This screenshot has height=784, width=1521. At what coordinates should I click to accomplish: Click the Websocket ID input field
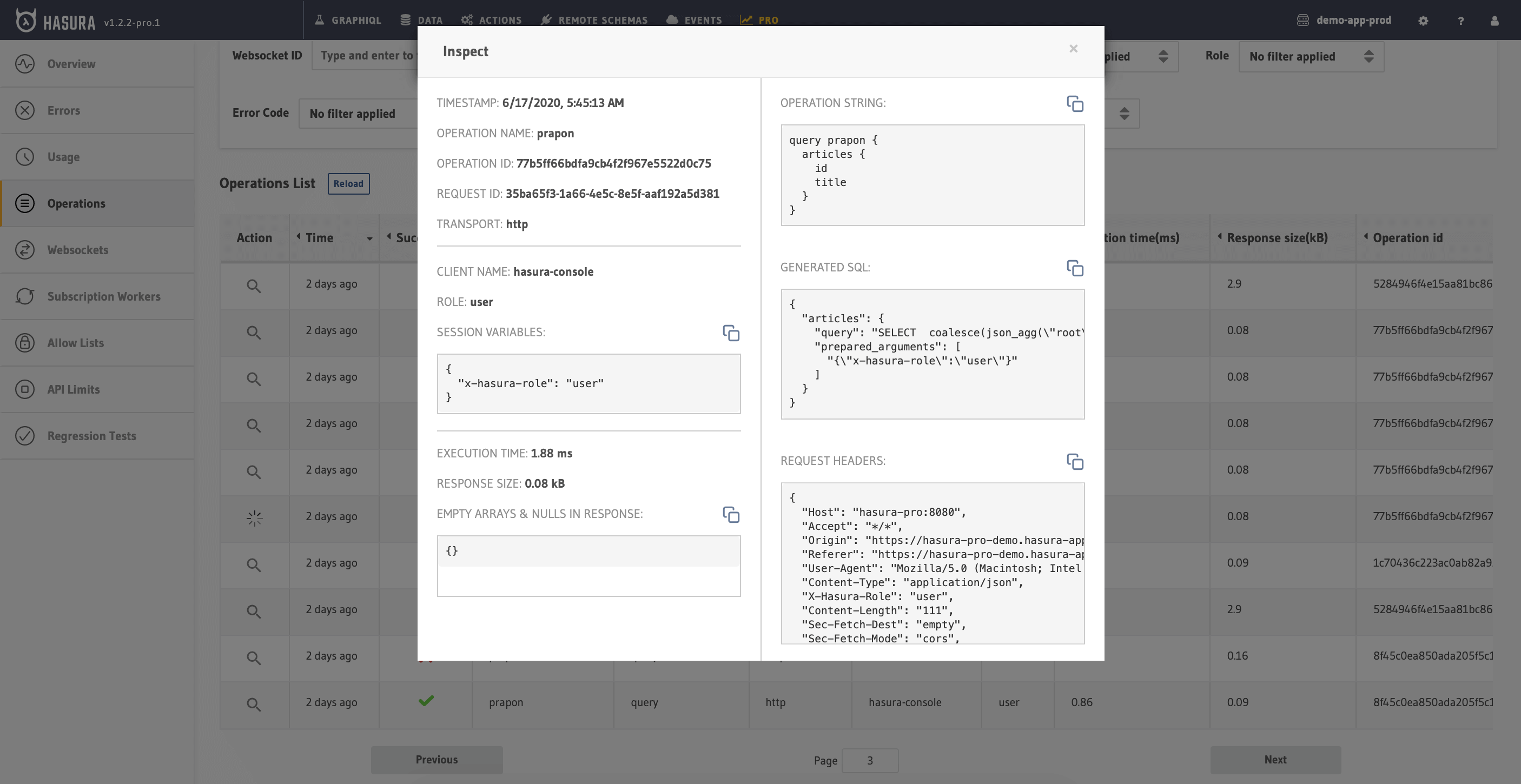click(365, 56)
